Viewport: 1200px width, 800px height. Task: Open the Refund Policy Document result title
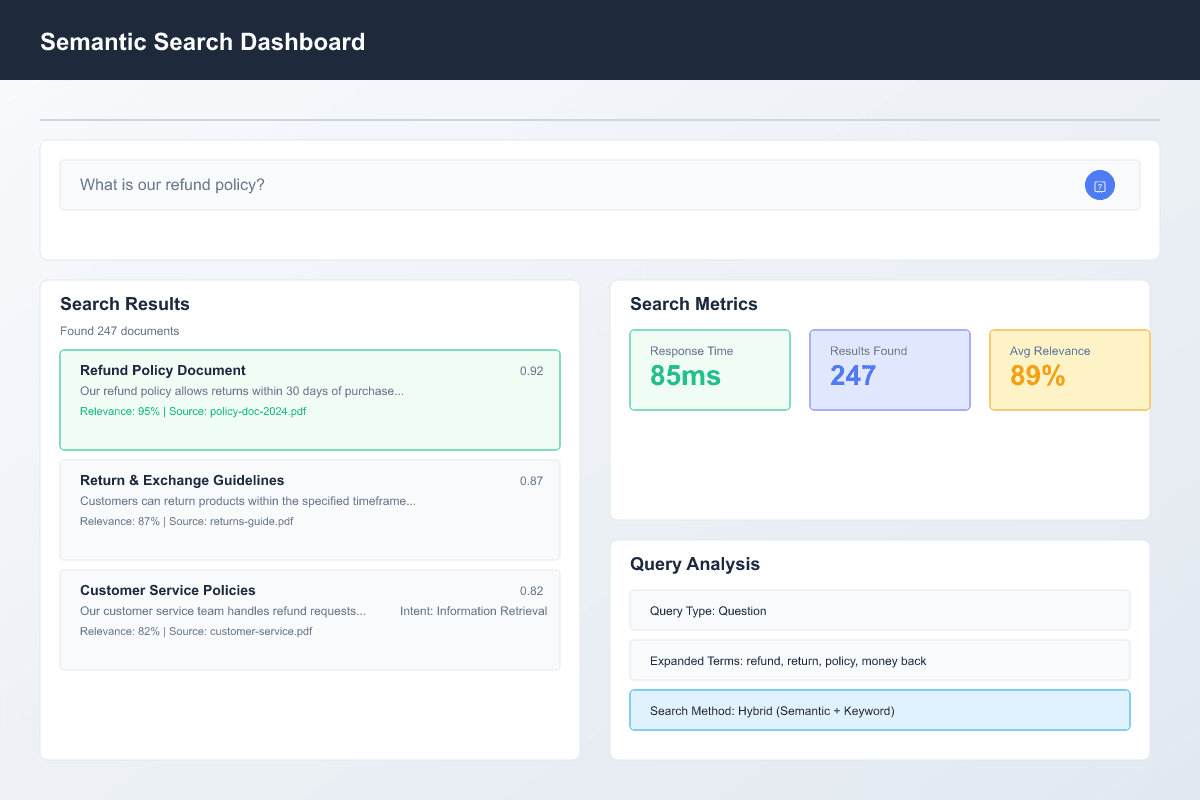point(163,370)
